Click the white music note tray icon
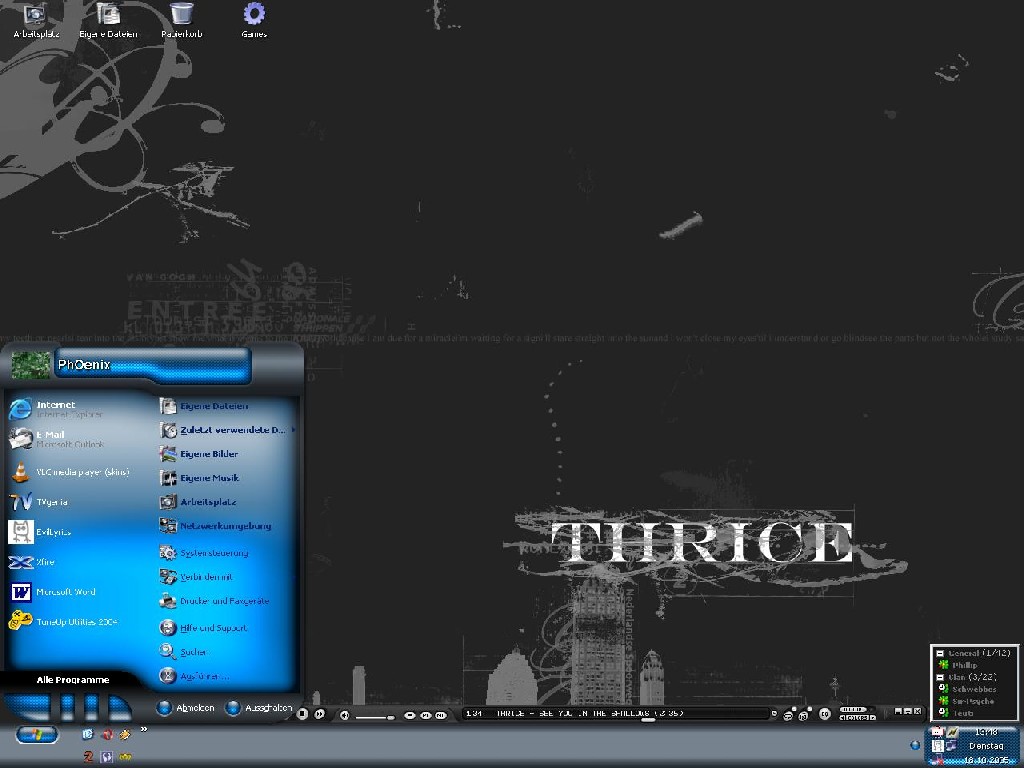Viewport: 1024px width, 768px height. pyautogui.click(x=938, y=746)
